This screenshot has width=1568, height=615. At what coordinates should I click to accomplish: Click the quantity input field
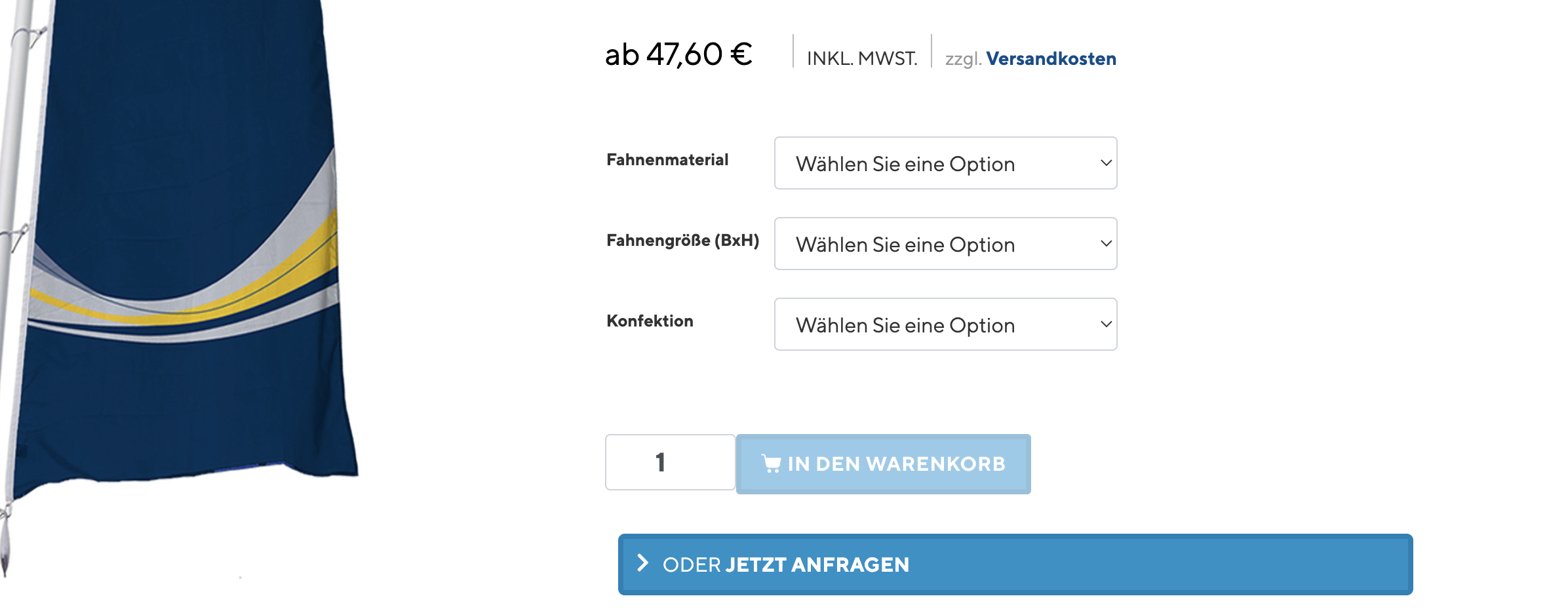(x=670, y=462)
